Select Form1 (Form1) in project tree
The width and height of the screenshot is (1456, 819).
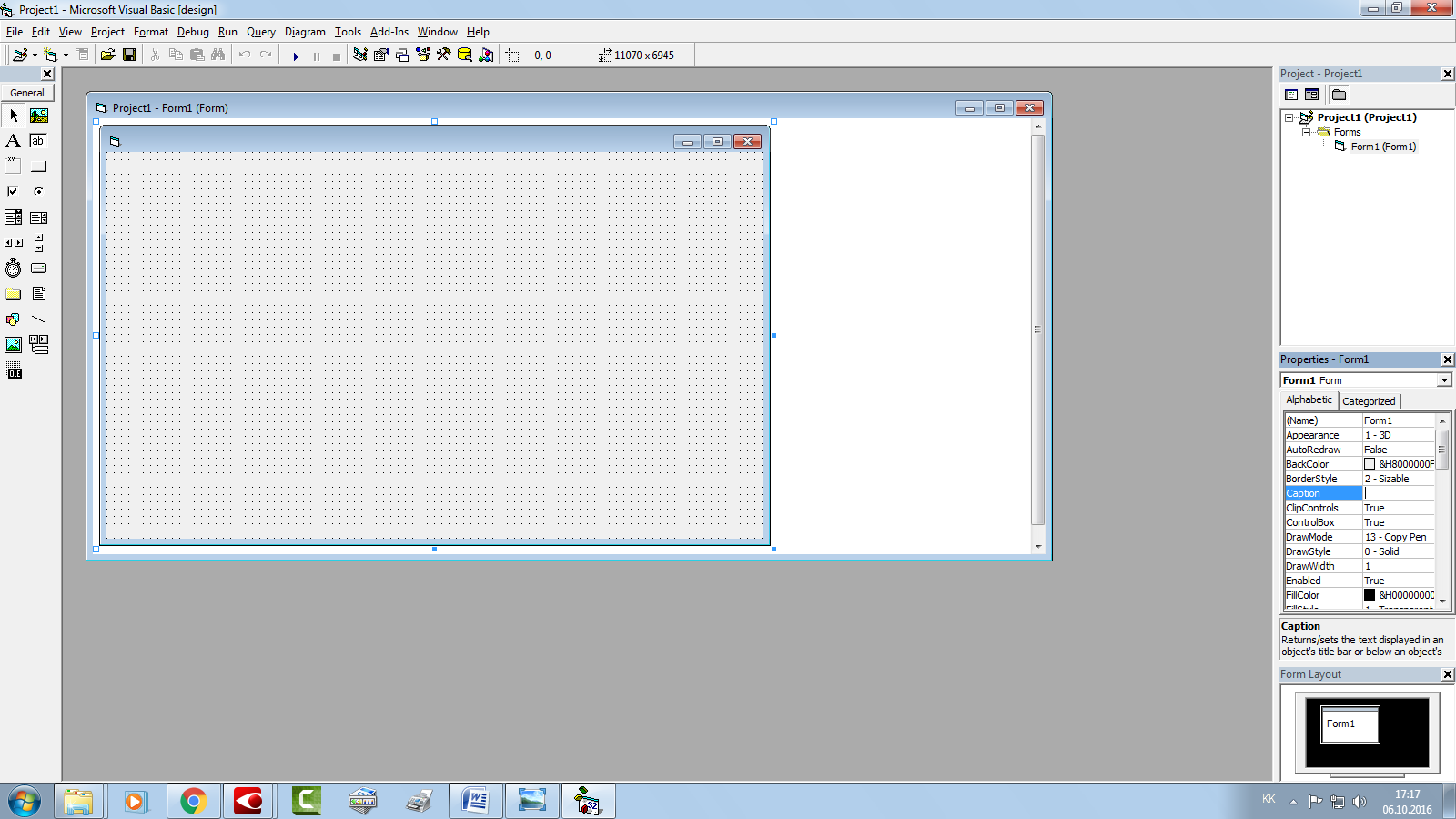1383,147
